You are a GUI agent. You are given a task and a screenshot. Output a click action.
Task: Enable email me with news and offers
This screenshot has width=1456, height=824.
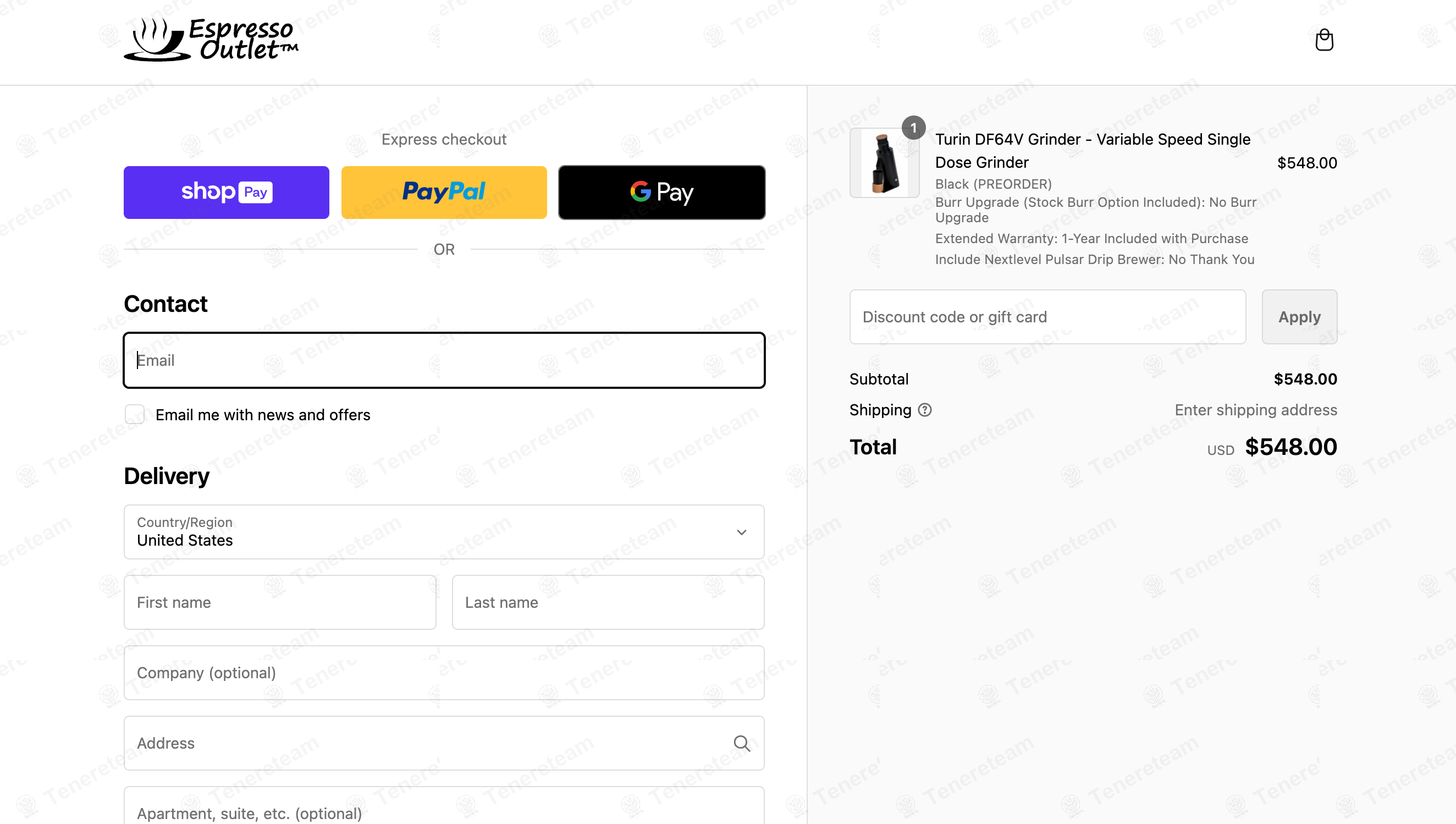[135, 414]
